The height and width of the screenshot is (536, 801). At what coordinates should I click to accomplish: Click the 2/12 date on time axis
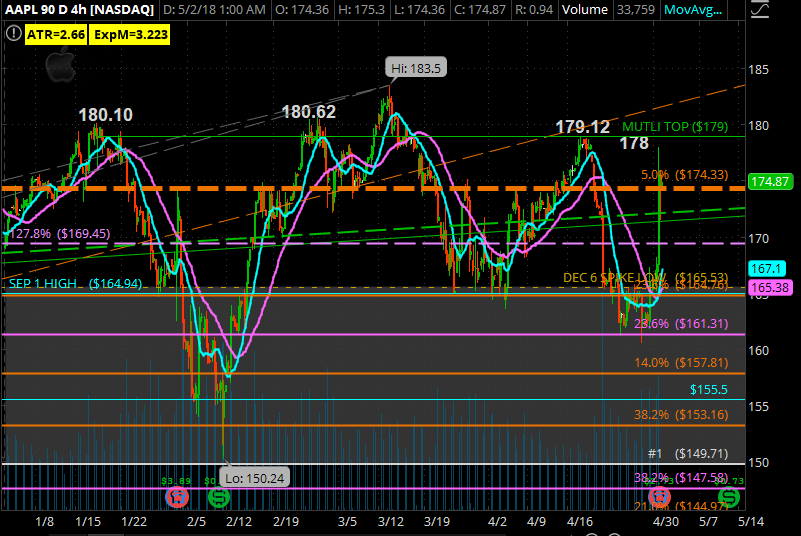239,522
